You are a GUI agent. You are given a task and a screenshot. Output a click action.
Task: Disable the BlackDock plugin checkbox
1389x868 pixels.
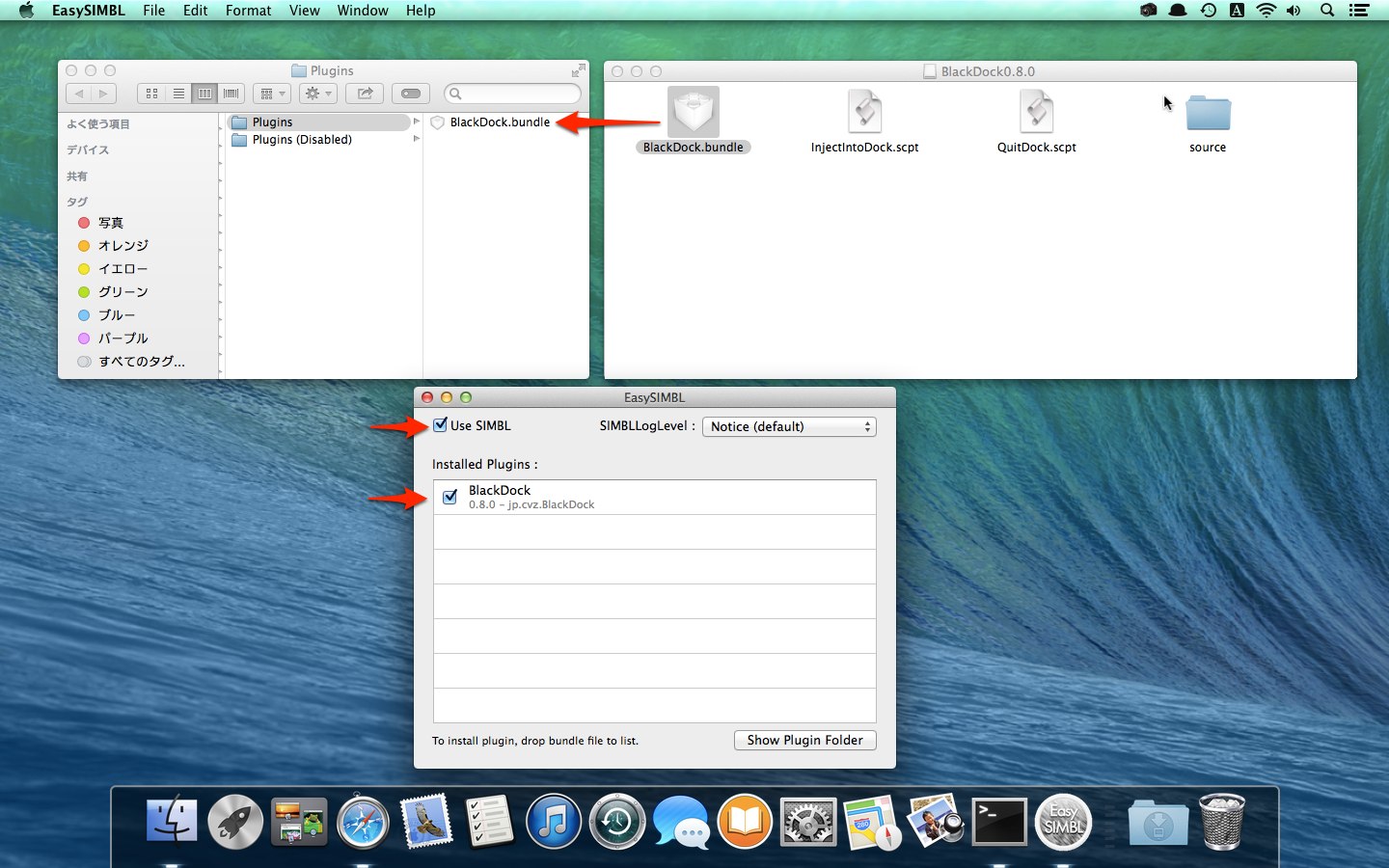coord(449,497)
